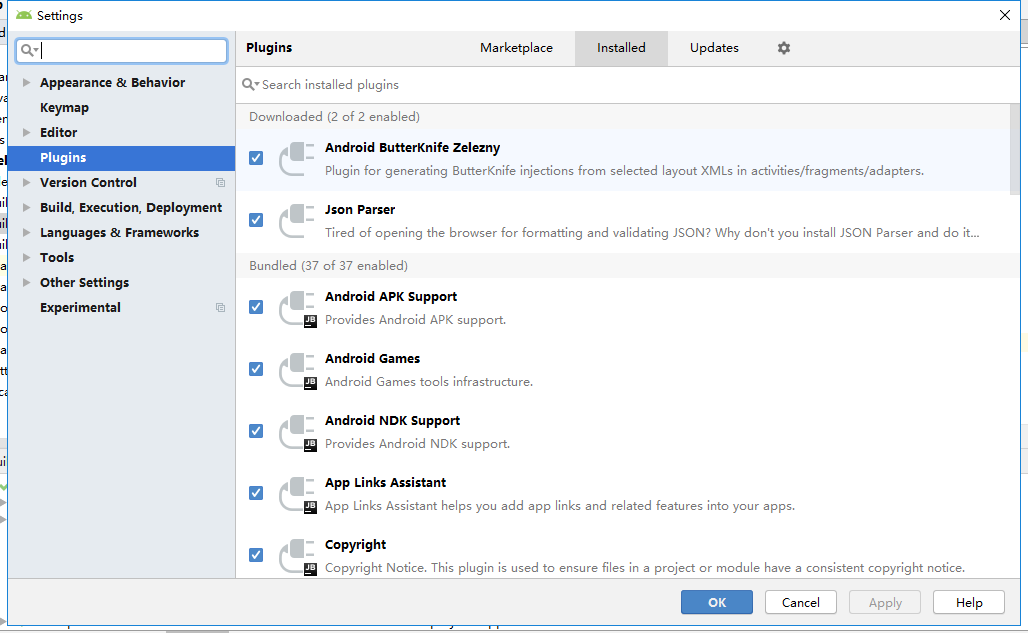Image resolution: width=1028 pixels, height=633 pixels.
Task: Select the Android APK Support title
Action: click(391, 296)
